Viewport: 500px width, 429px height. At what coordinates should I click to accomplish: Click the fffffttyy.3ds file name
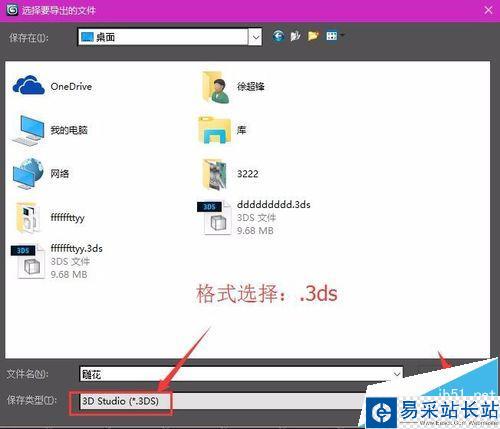tap(77, 249)
